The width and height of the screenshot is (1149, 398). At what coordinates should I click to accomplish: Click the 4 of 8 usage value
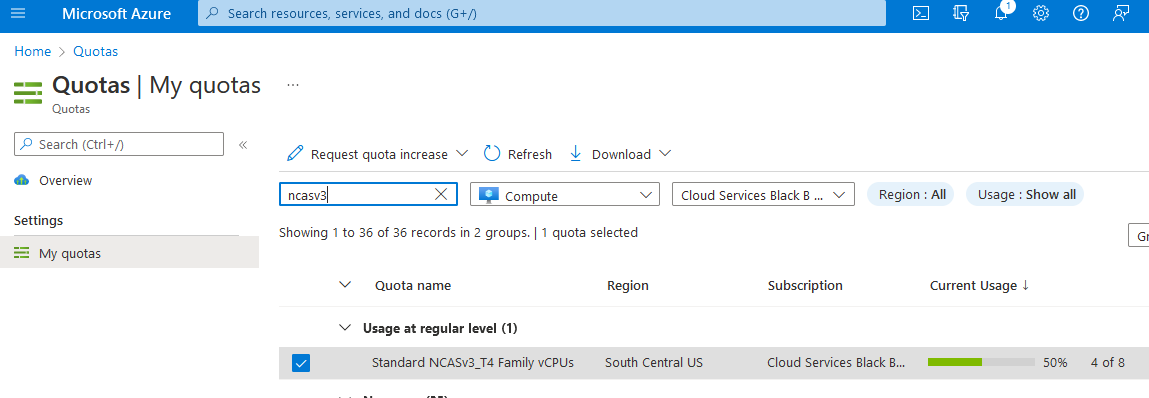pos(1107,363)
